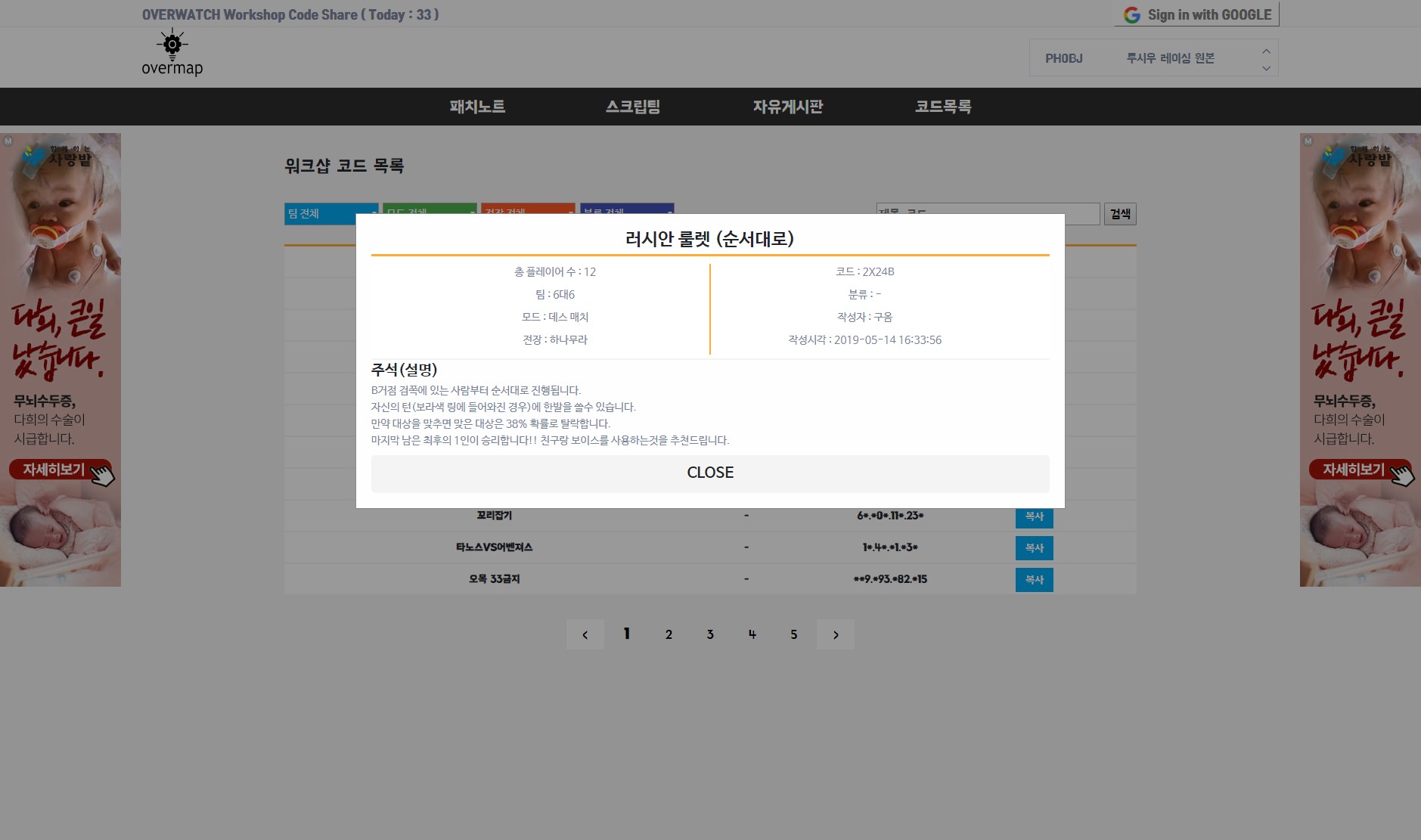The height and width of the screenshot is (840, 1421).
Task: Select page 1 in the pagination
Action: point(627,634)
